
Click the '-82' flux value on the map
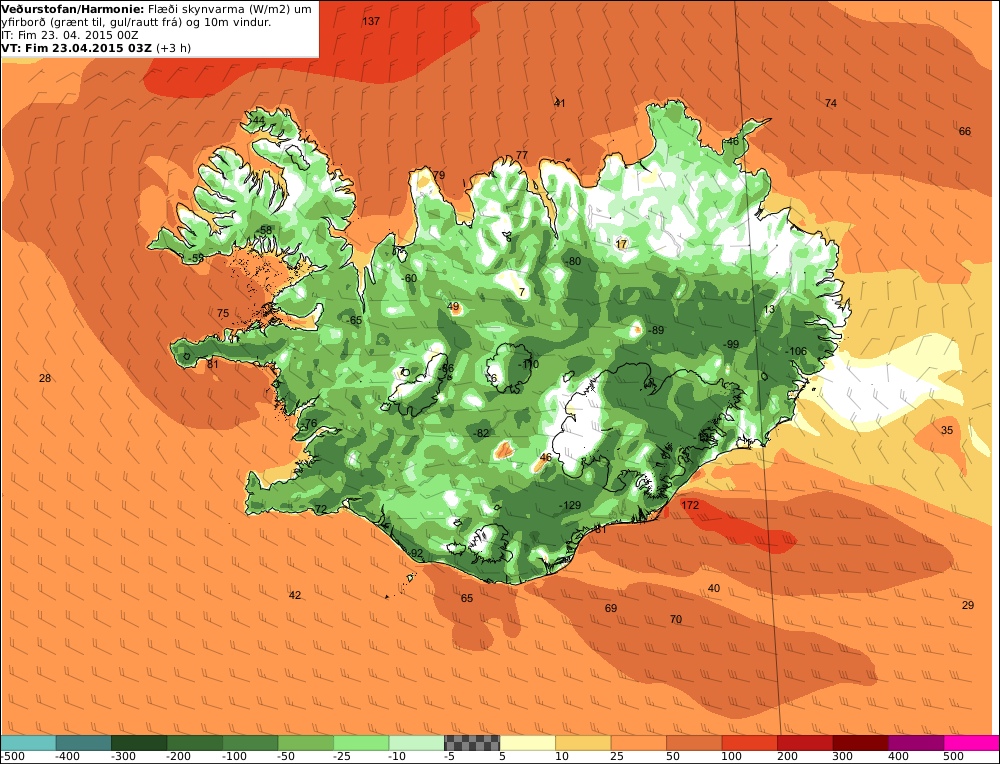(x=481, y=433)
